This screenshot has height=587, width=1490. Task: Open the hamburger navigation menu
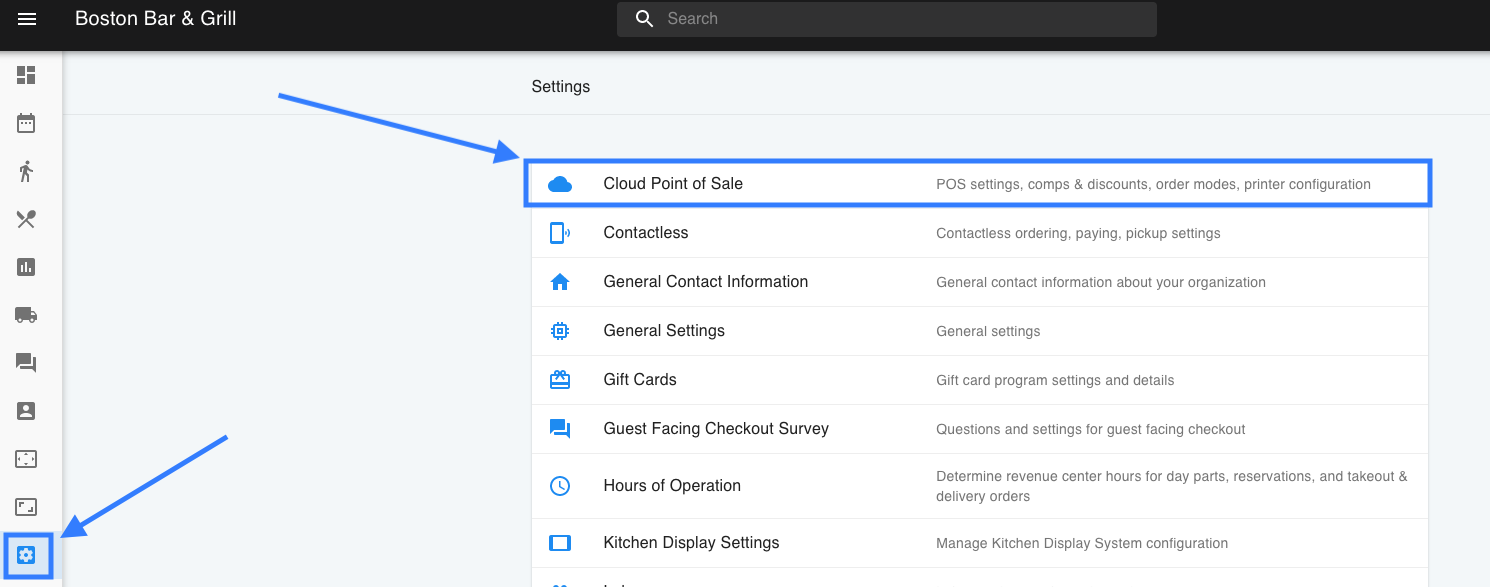27,19
